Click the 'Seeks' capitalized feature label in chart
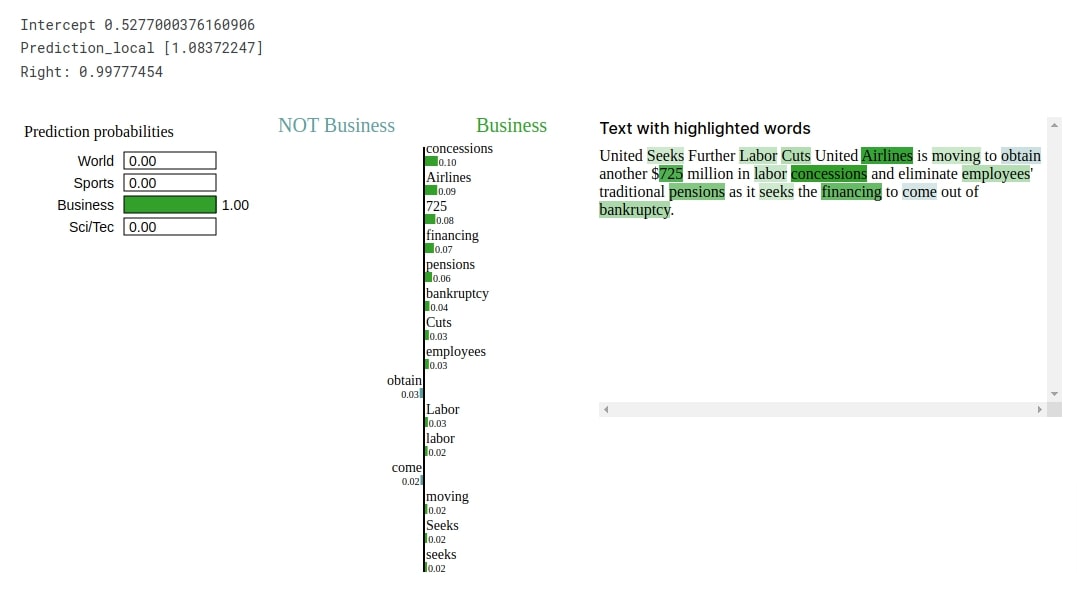The height and width of the screenshot is (591, 1077). coord(442,526)
